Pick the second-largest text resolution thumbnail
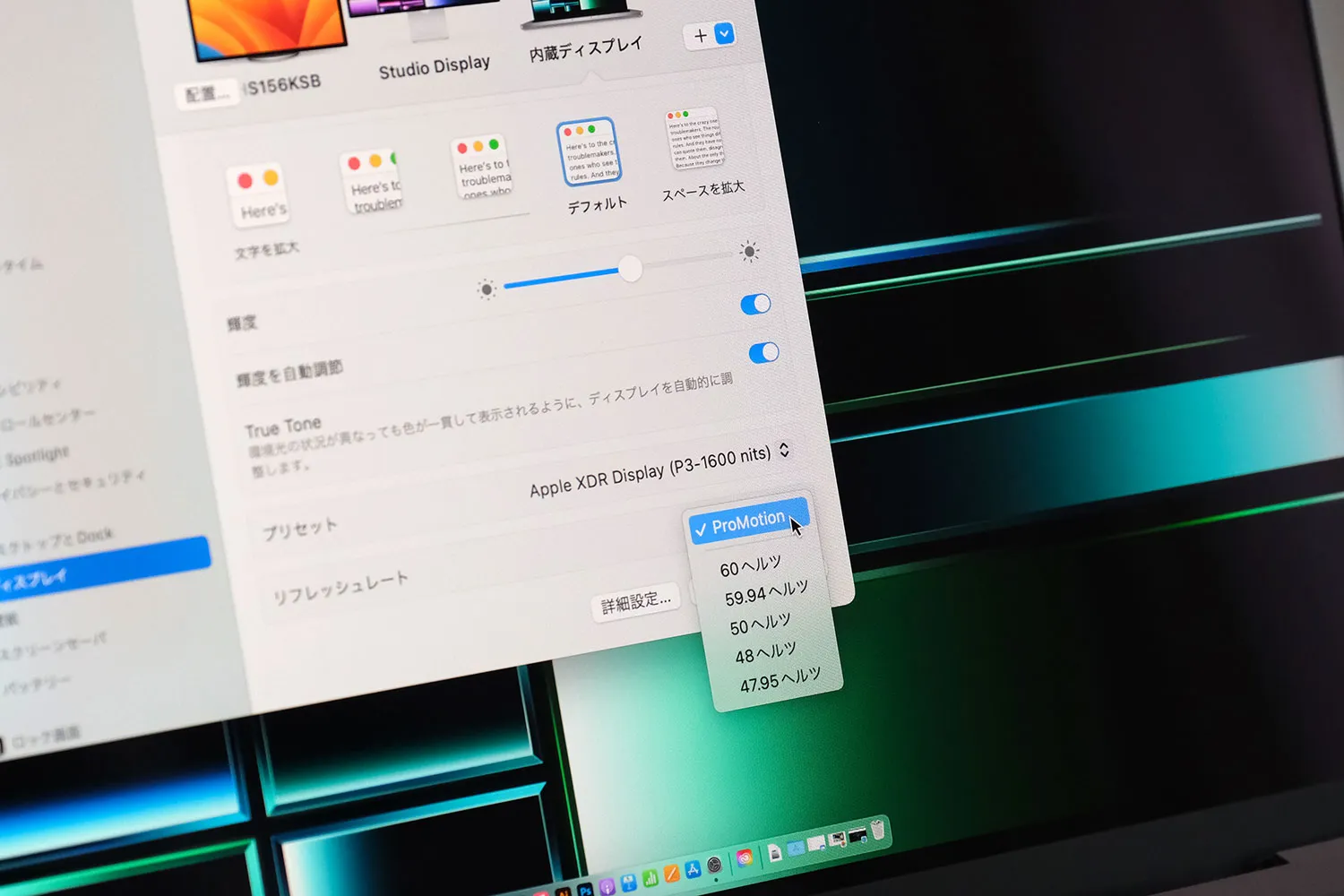The image size is (1344, 896). click(374, 183)
